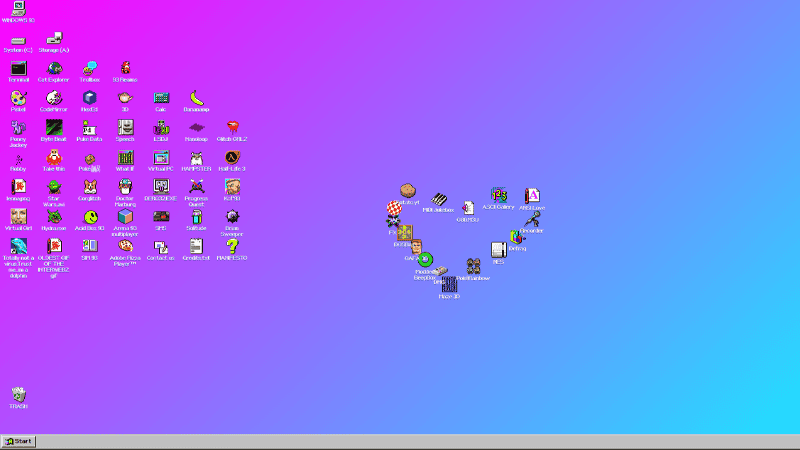Open the Virtual Girl icon
This screenshot has width=800, height=450.
pos(18,216)
